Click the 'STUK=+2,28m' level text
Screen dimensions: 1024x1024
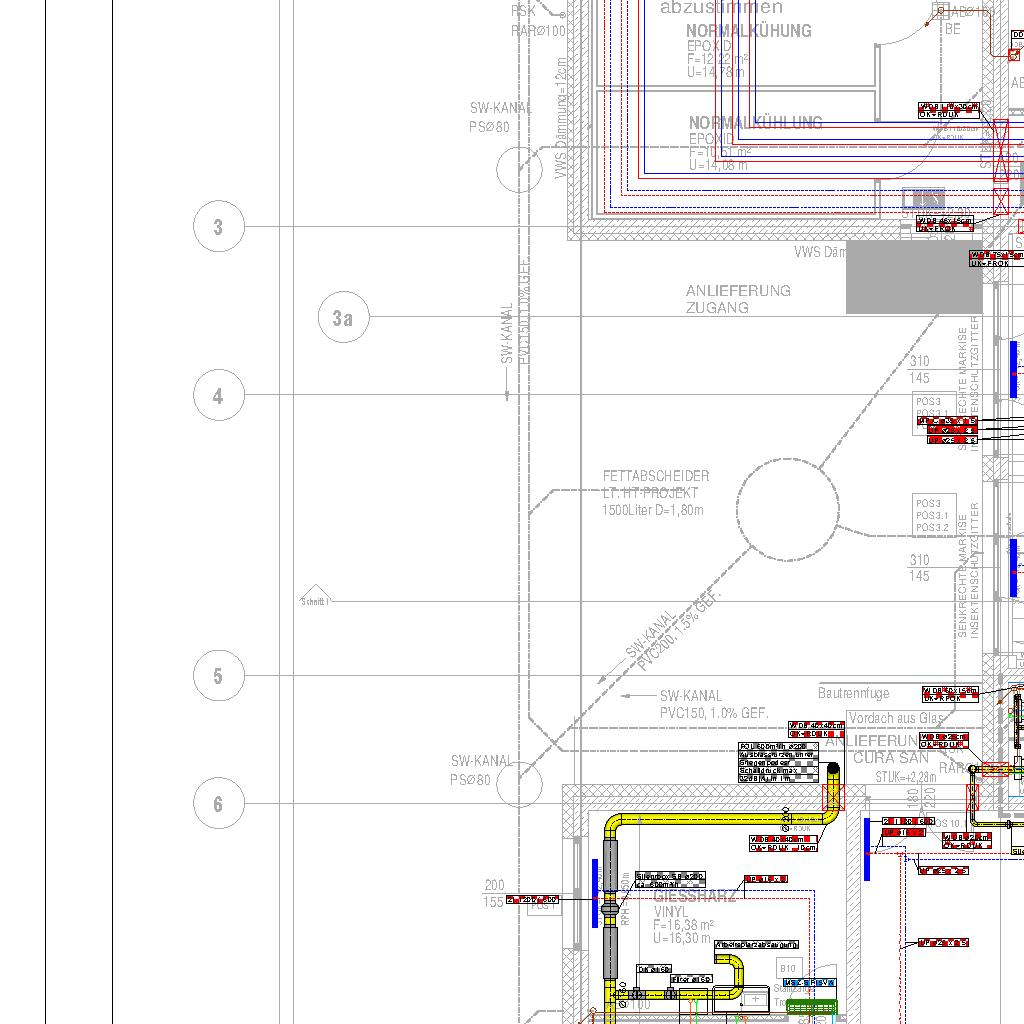[906, 777]
